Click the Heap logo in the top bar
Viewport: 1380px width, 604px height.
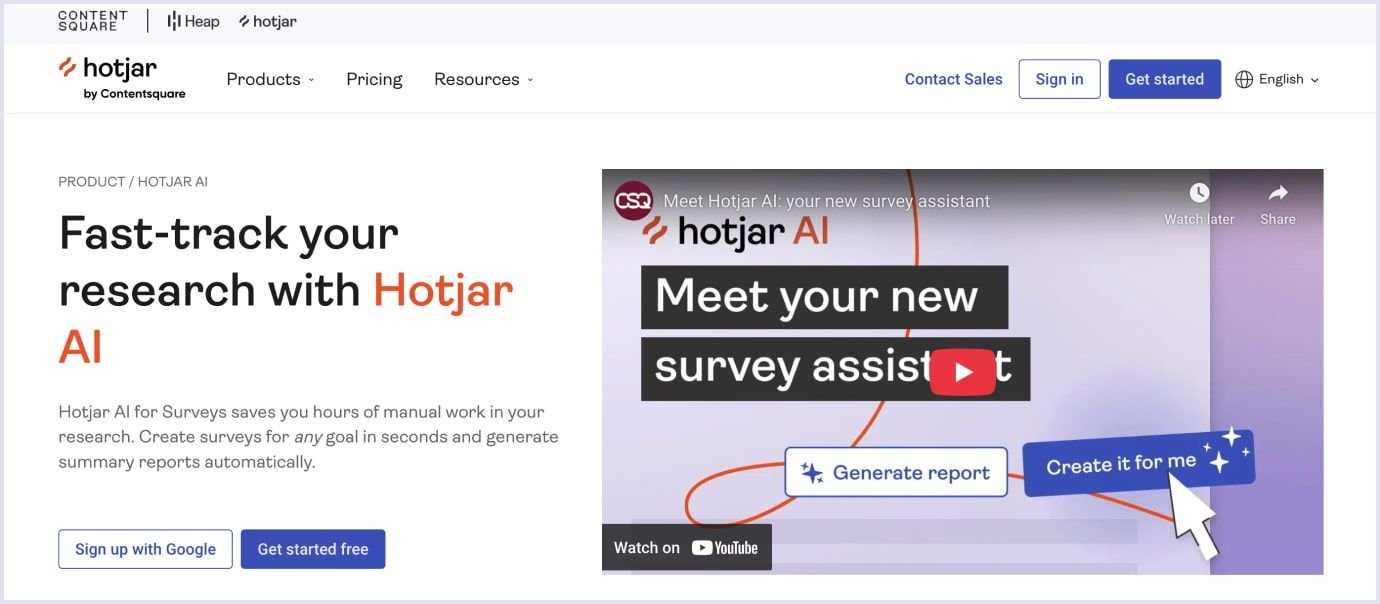point(192,20)
